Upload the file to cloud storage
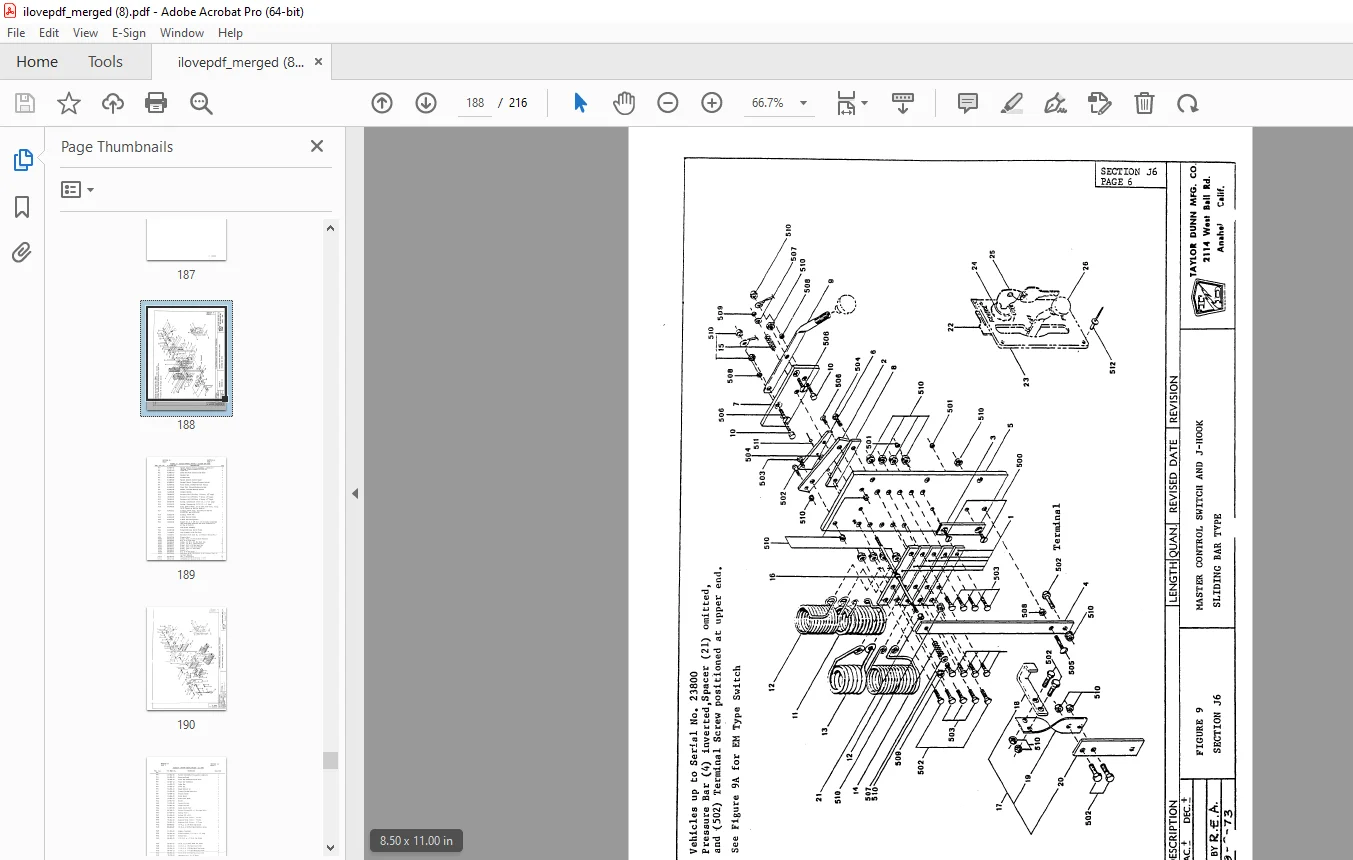 click(x=113, y=103)
